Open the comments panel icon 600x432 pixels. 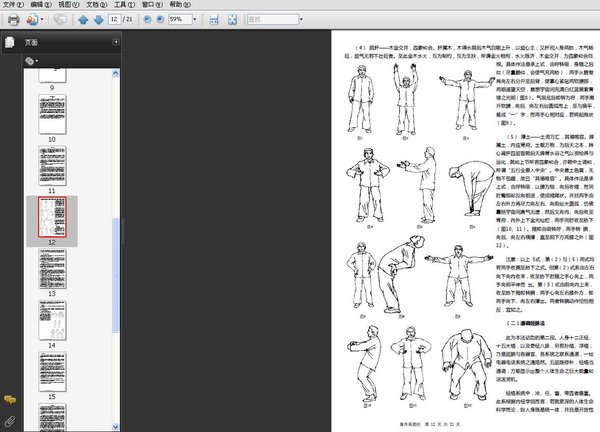10,401
